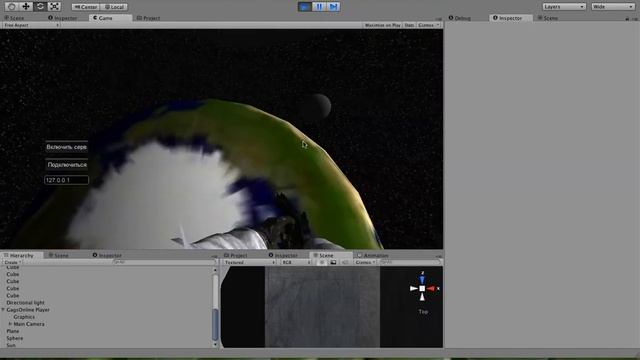
Task: Open the Inspector tab next to Hierarchy
Action: pyautogui.click(x=107, y=256)
